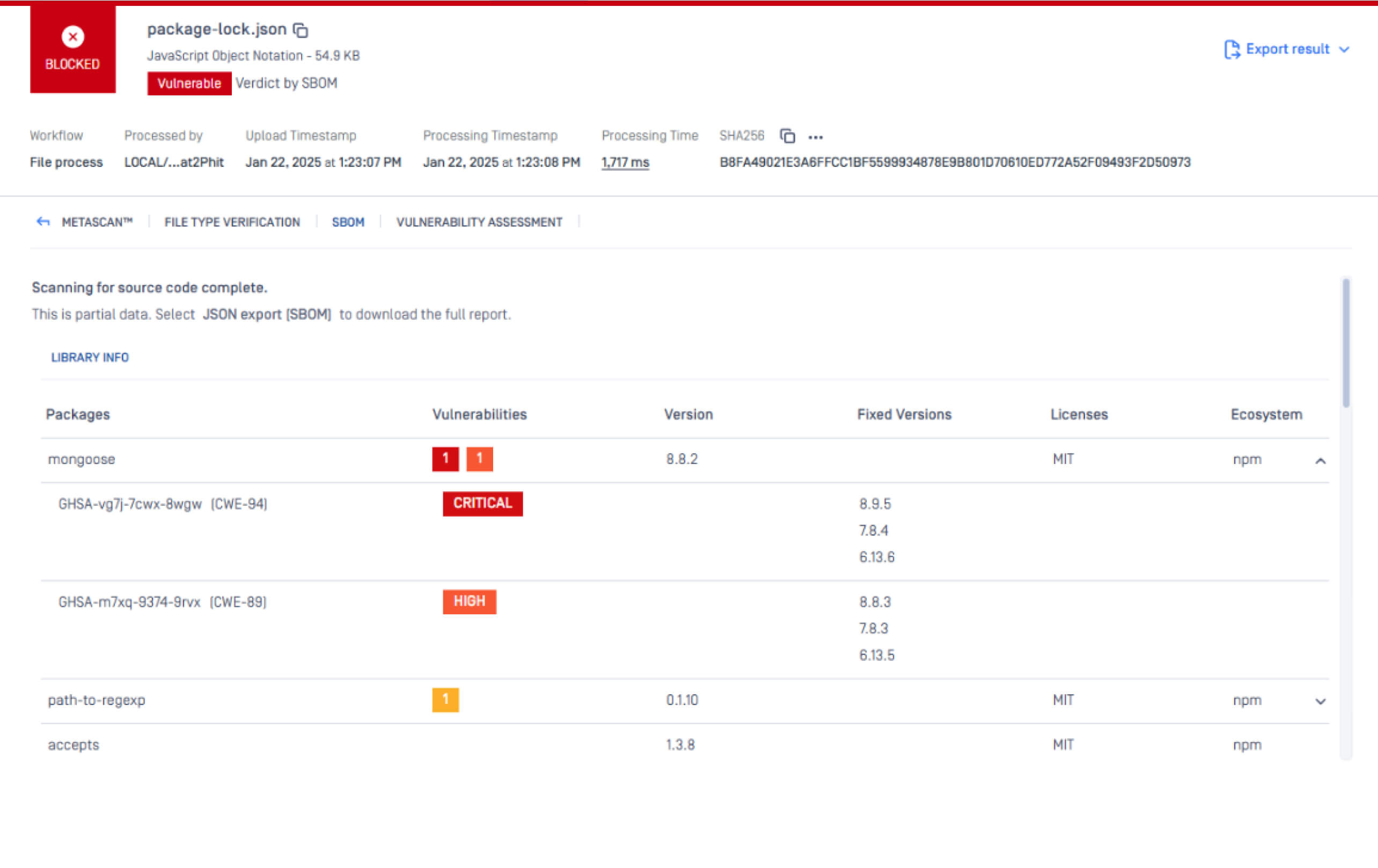Click the package list vertical scrollbar
Image resolution: width=1378 pixels, height=868 pixels.
pyautogui.click(x=1346, y=343)
